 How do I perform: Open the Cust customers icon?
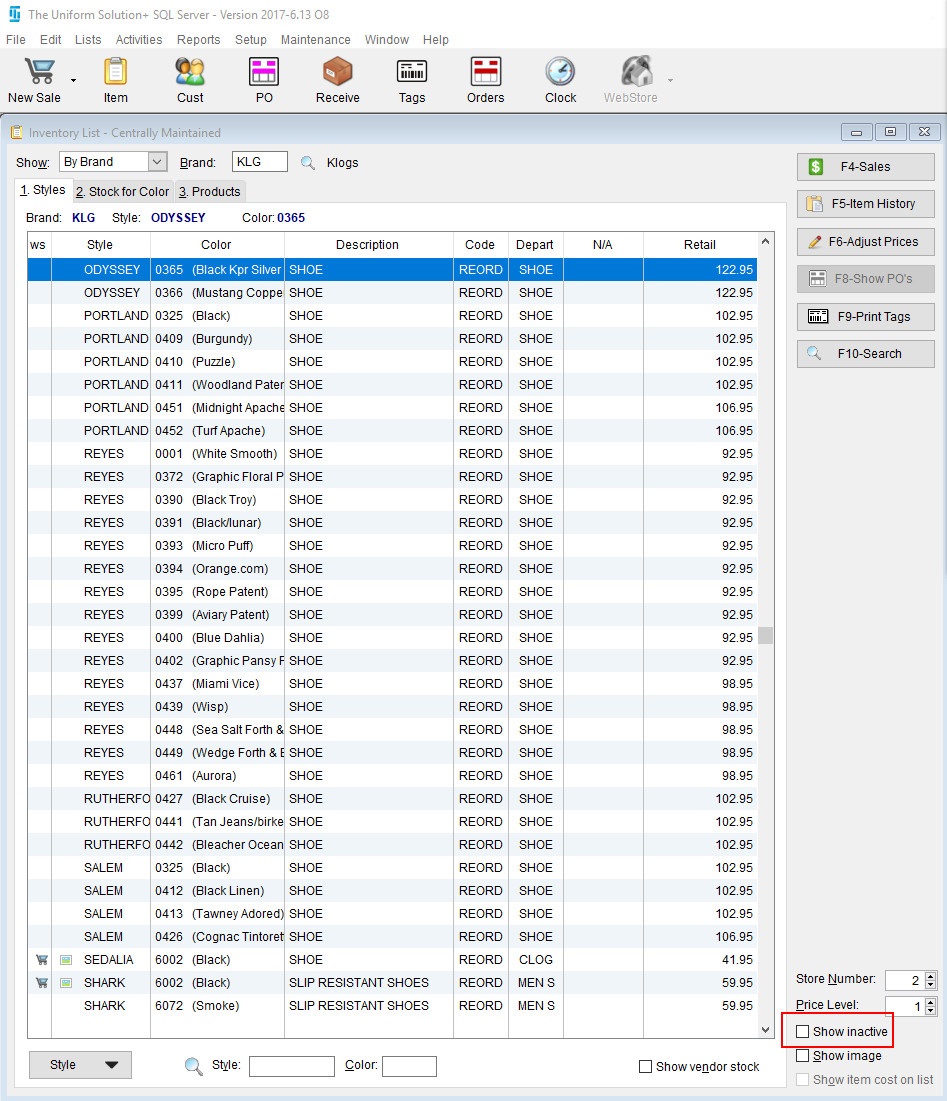coord(190,72)
